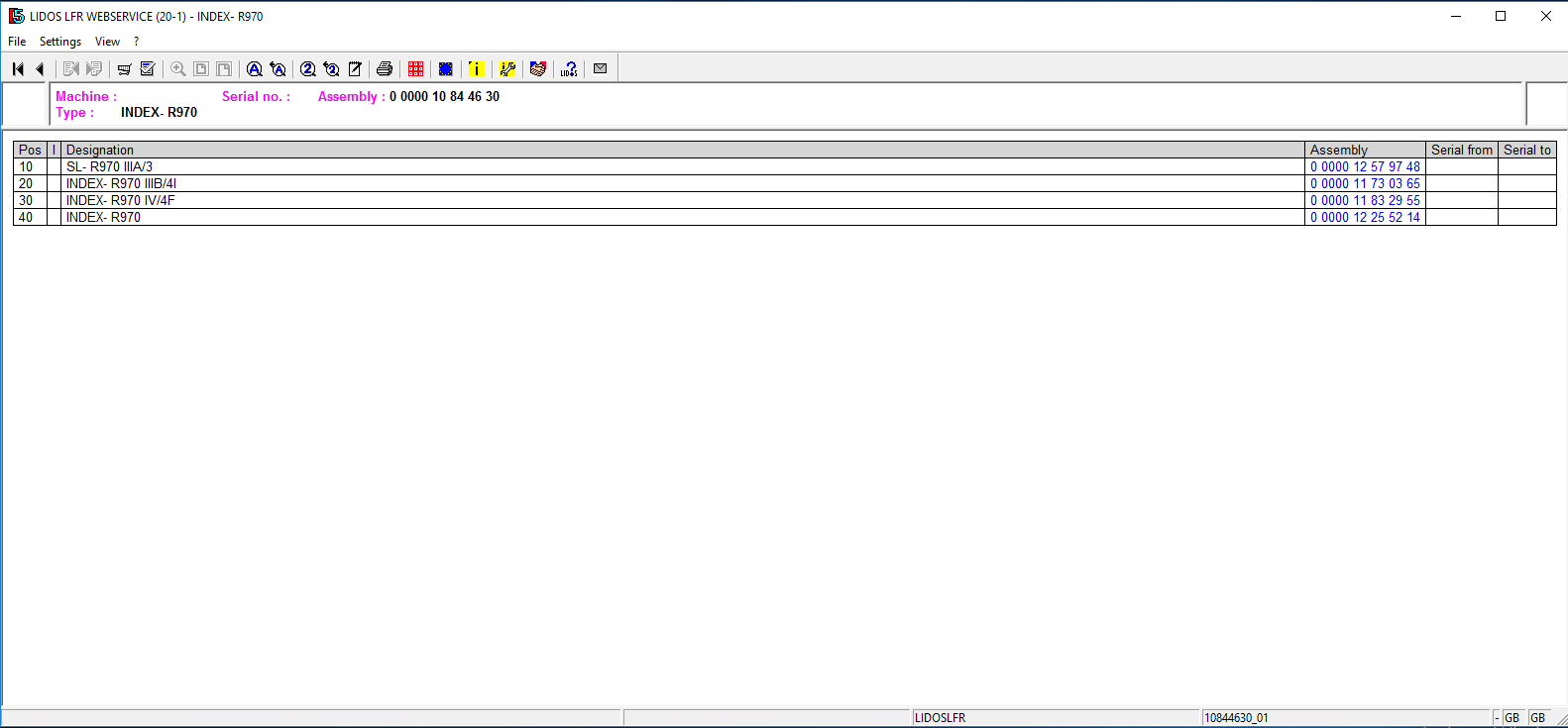Screen dimensions: 1568x728
Task: Click the grayed forward document icon
Action: 70,69
